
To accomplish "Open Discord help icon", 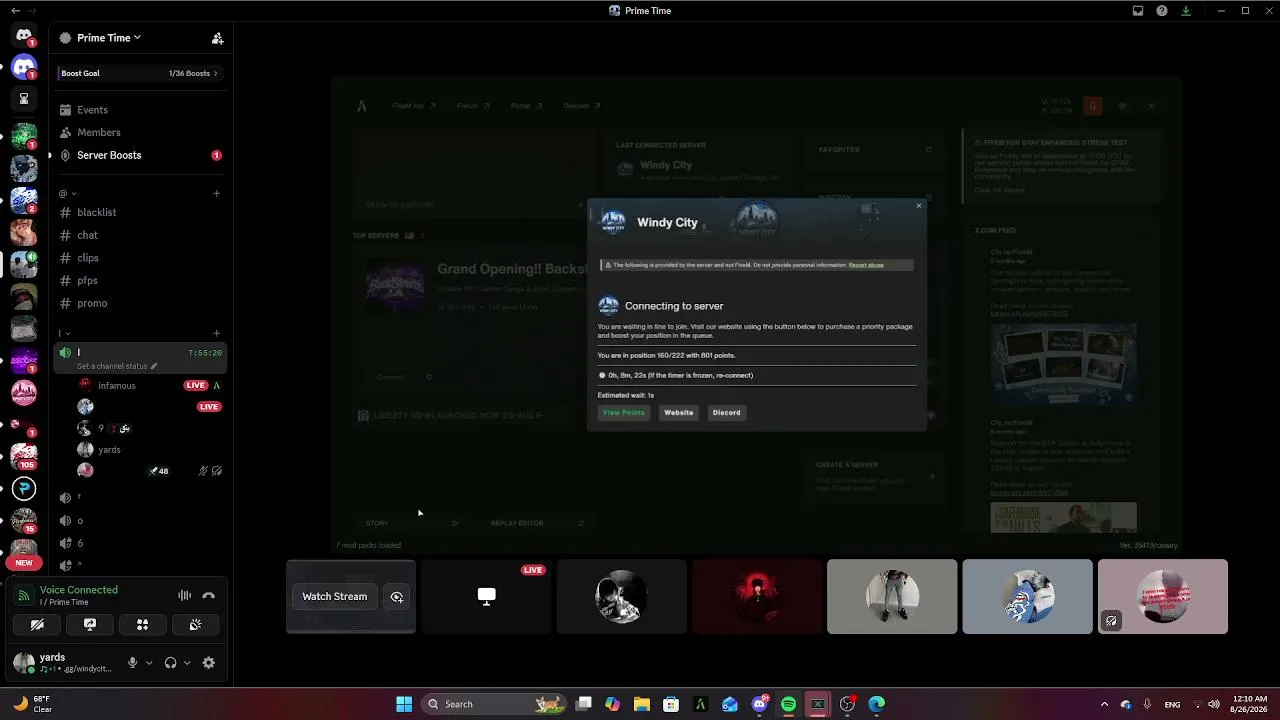I will (1162, 11).
